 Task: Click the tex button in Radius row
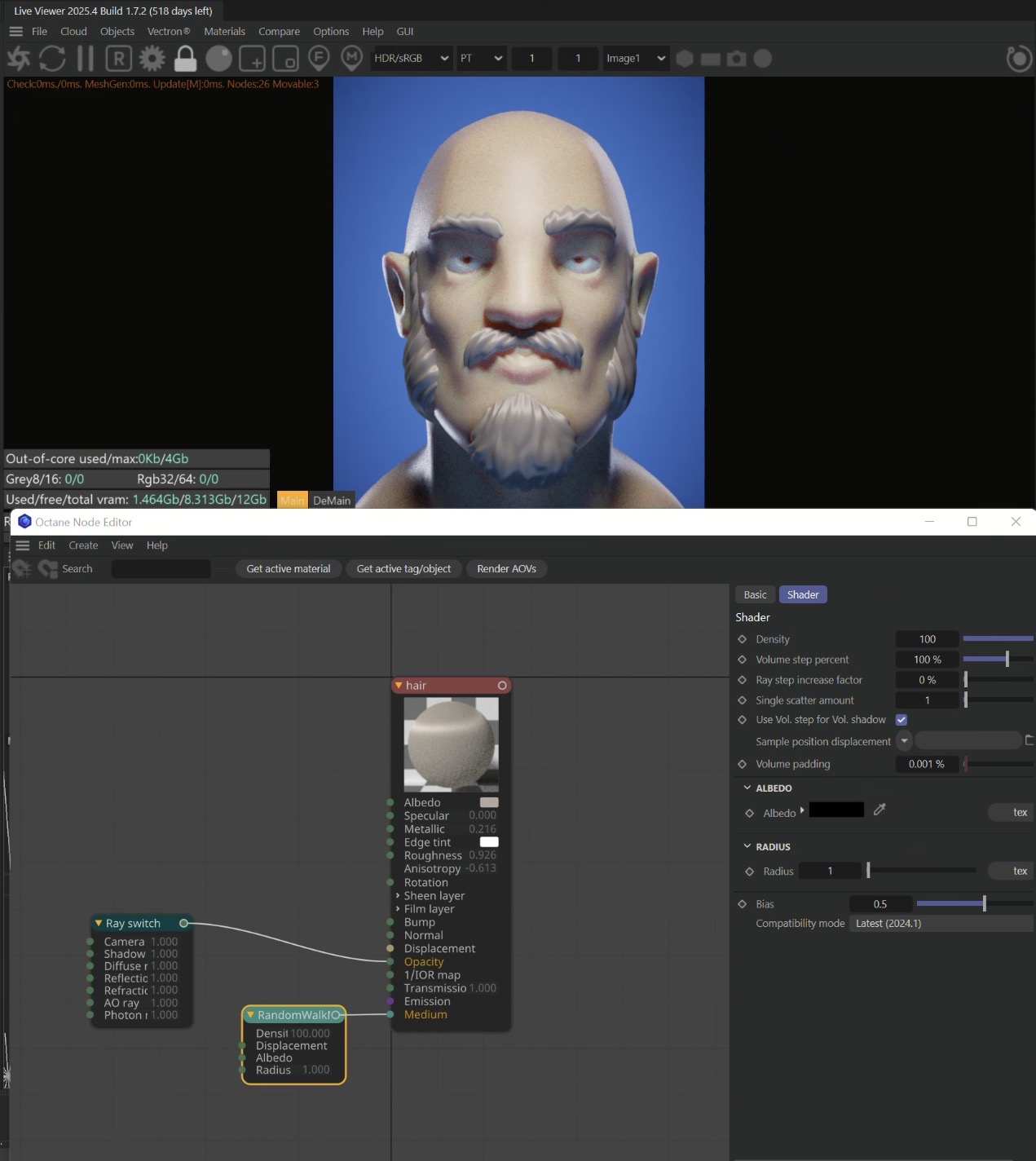[1011, 871]
